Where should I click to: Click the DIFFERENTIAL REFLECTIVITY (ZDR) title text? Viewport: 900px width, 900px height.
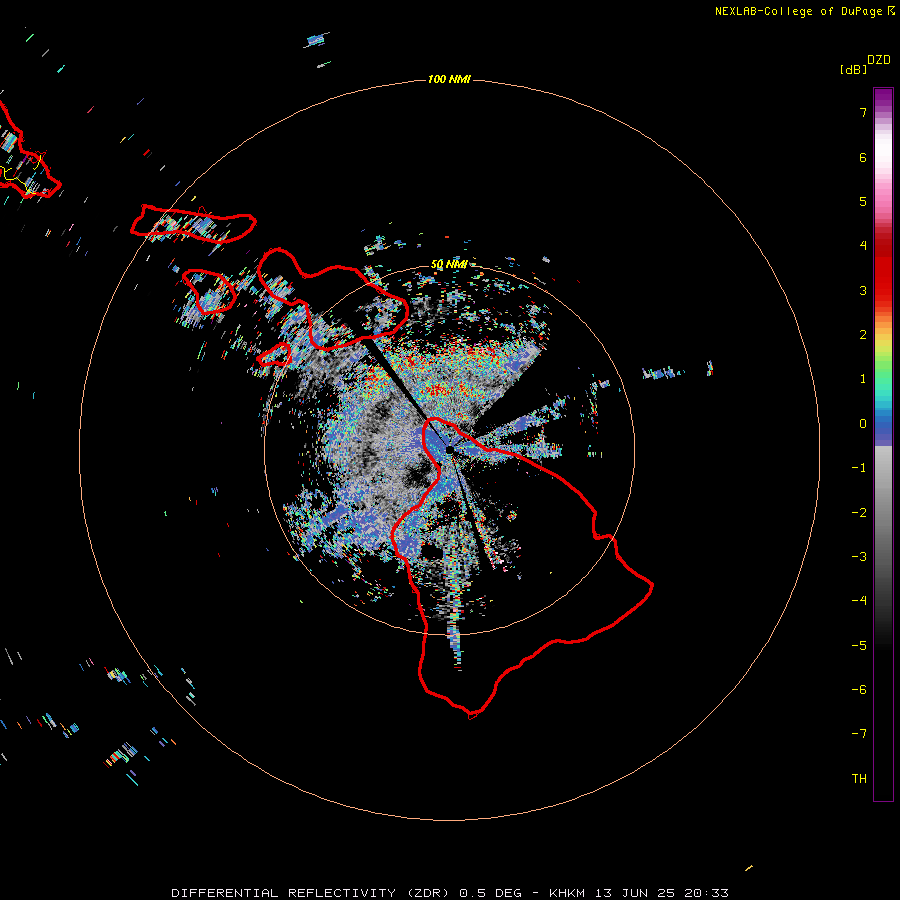[x=310, y=893]
